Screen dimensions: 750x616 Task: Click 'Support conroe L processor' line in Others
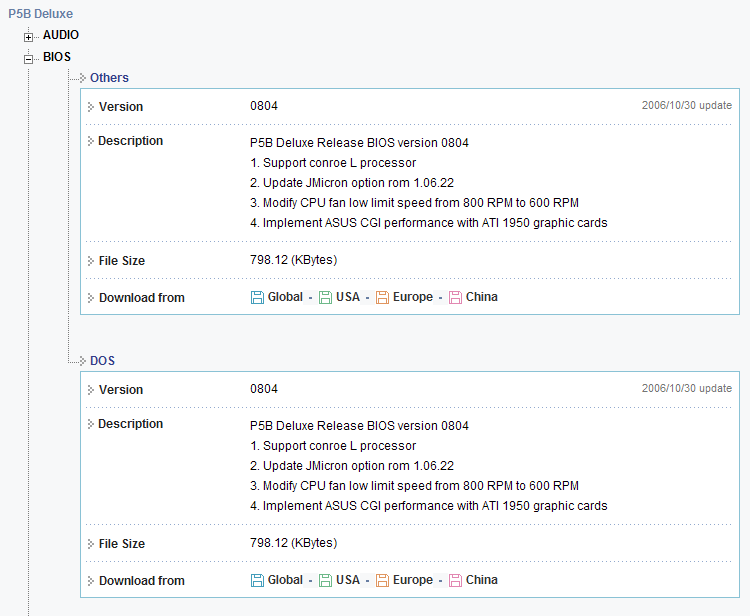(x=333, y=163)
